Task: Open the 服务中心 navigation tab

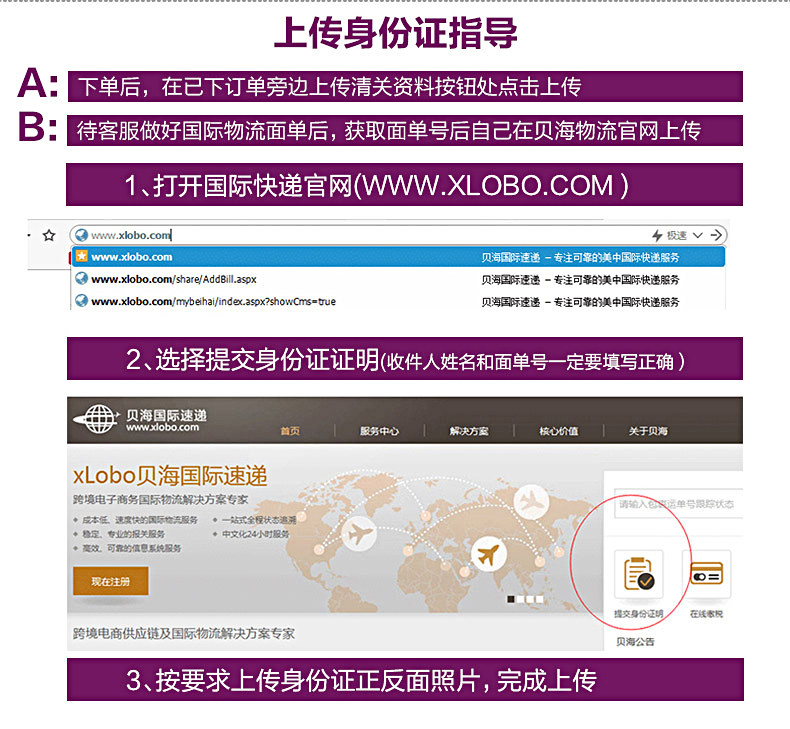Action: click(379, 431)
